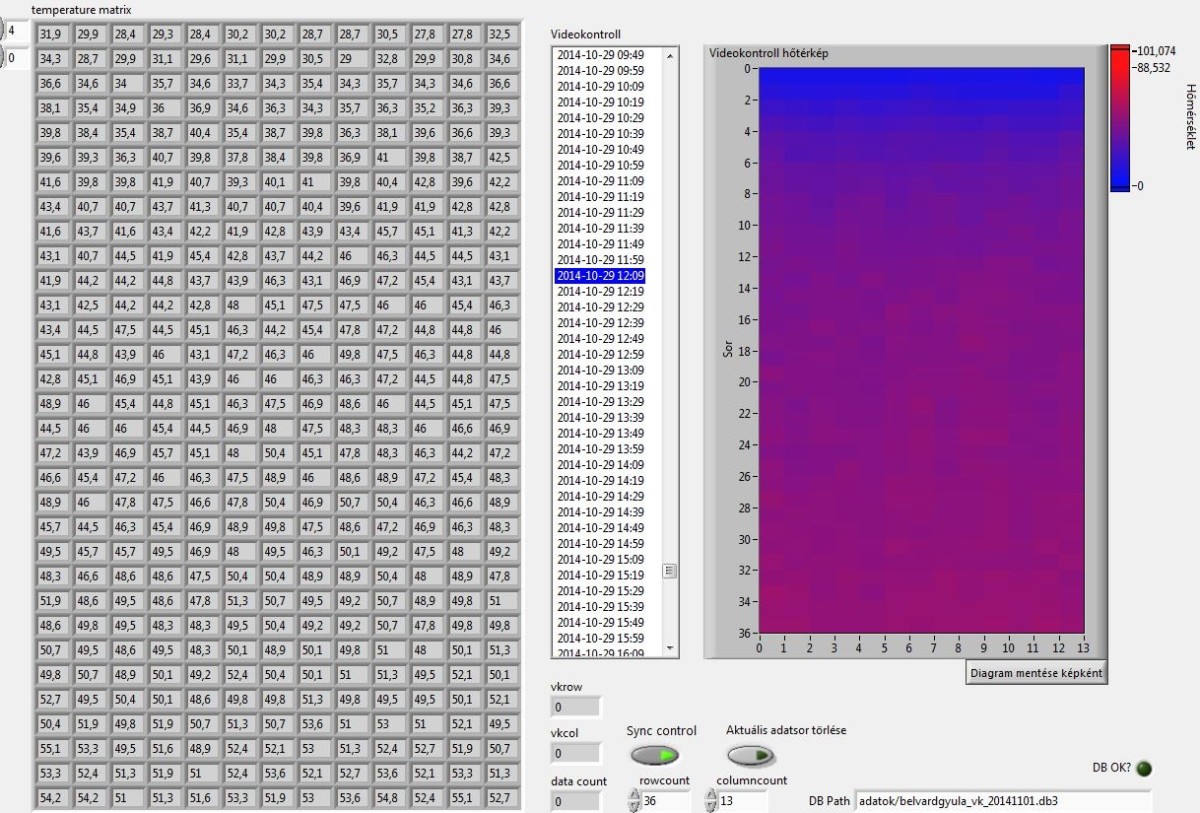Click the temperature matrix column index field
The width and height of the screenshot is (1200, 813).
[17, 59]
